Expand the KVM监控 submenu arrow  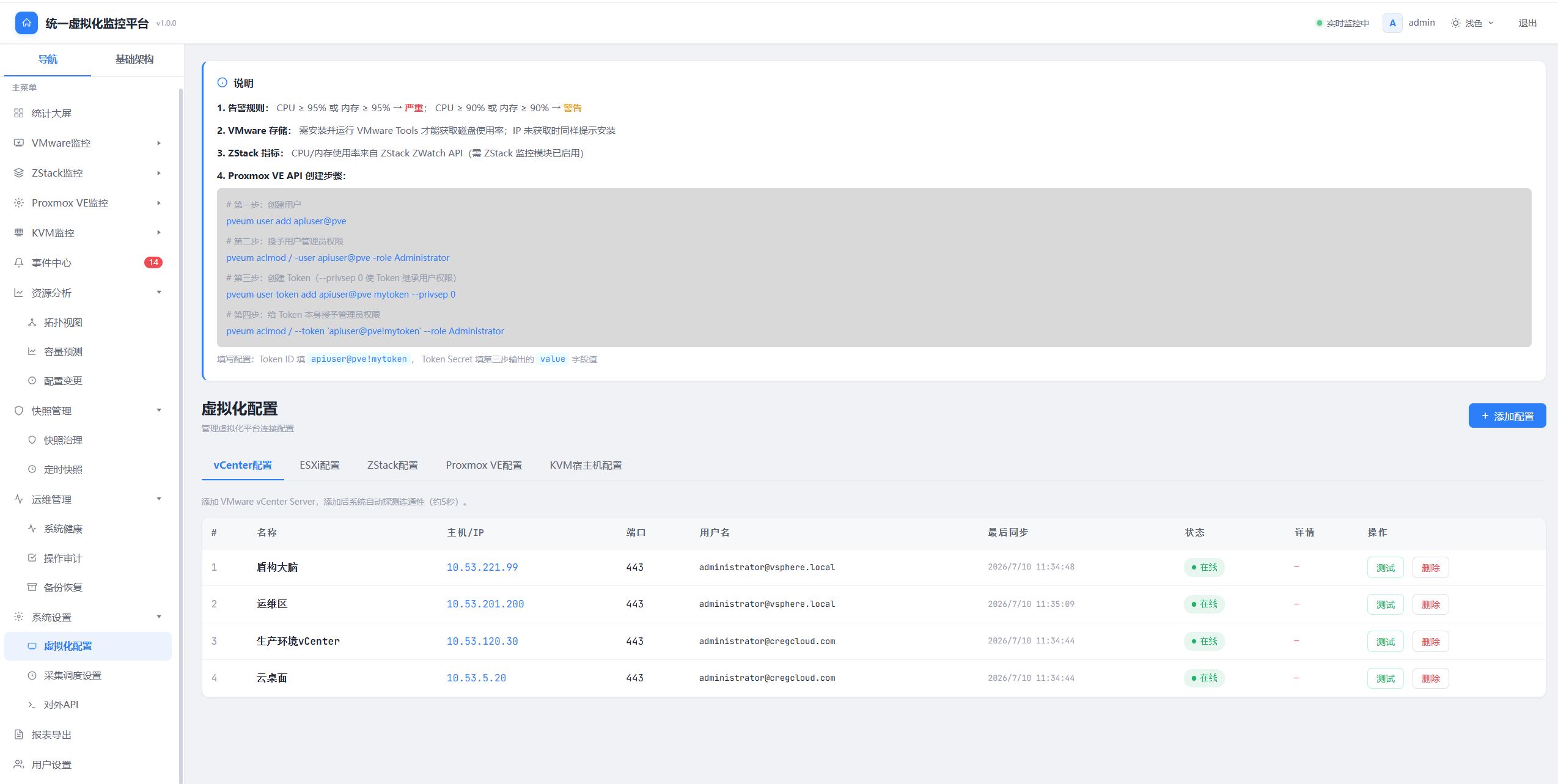tap(159, 232)
